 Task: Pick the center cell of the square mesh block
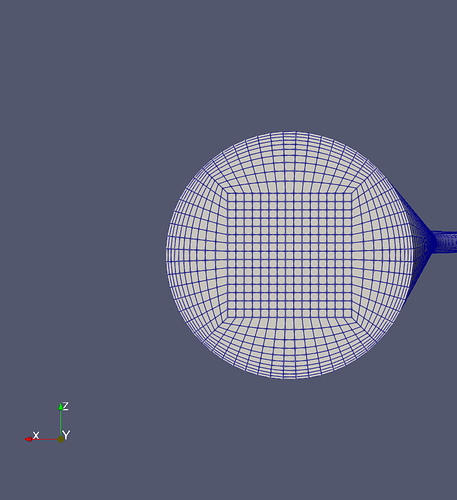coord(290,255)
